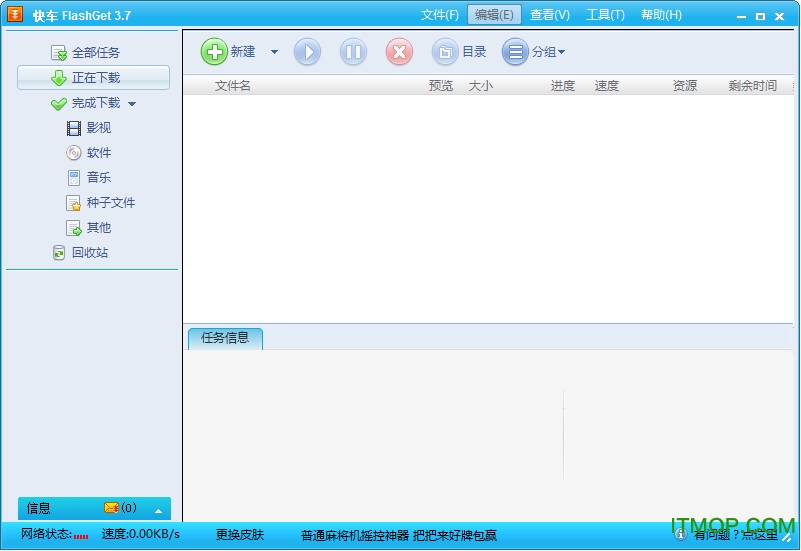This screenshot has width=801, height=551.
Task: Open the 音乐 category
Action: click(x=99, y=178)
